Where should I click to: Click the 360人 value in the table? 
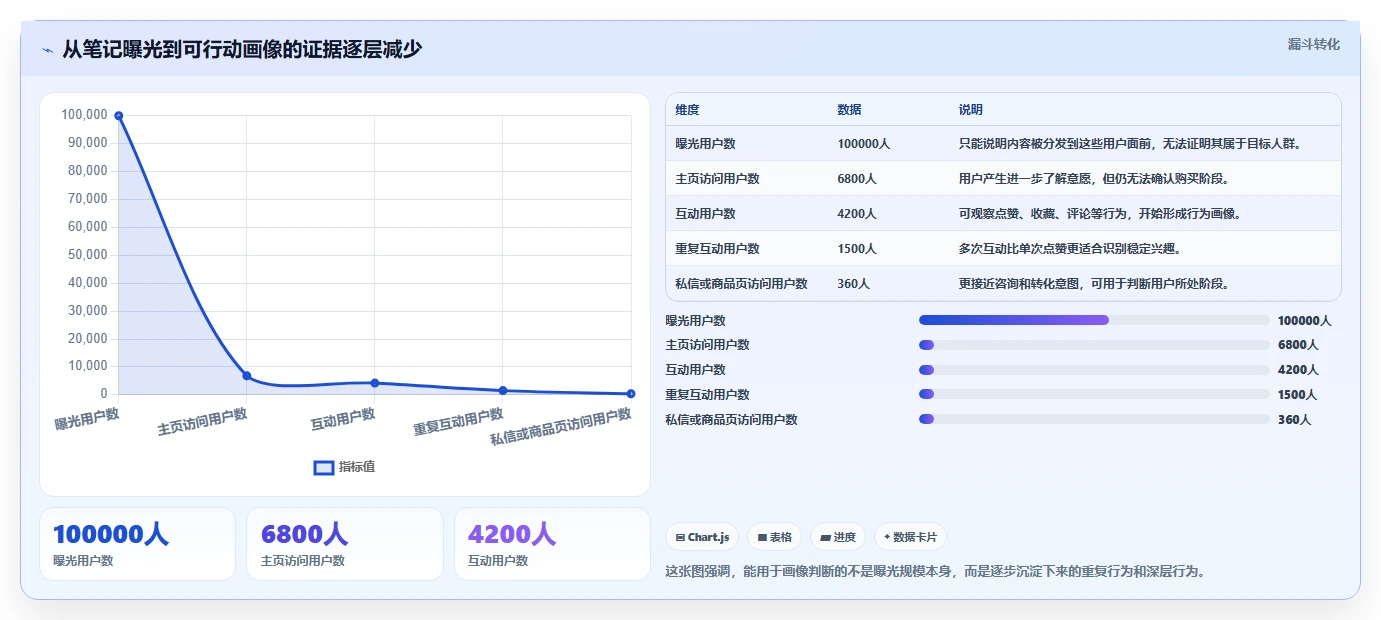pyautogui.click(x=853, y=284)
